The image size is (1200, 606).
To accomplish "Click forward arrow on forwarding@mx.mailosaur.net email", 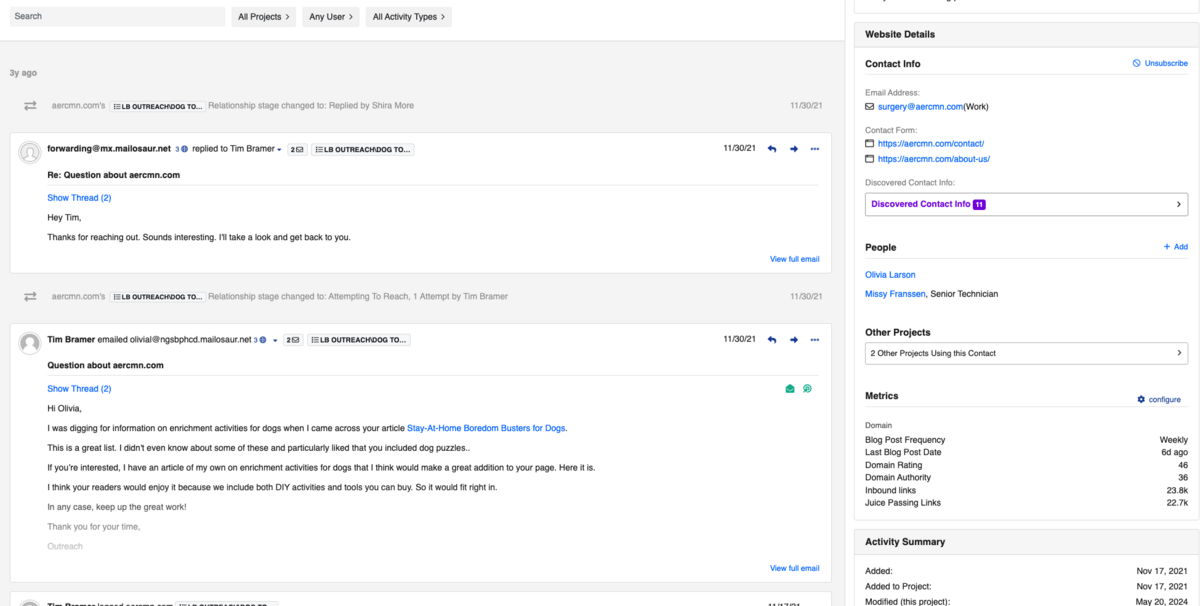I will tap(794, 149).
